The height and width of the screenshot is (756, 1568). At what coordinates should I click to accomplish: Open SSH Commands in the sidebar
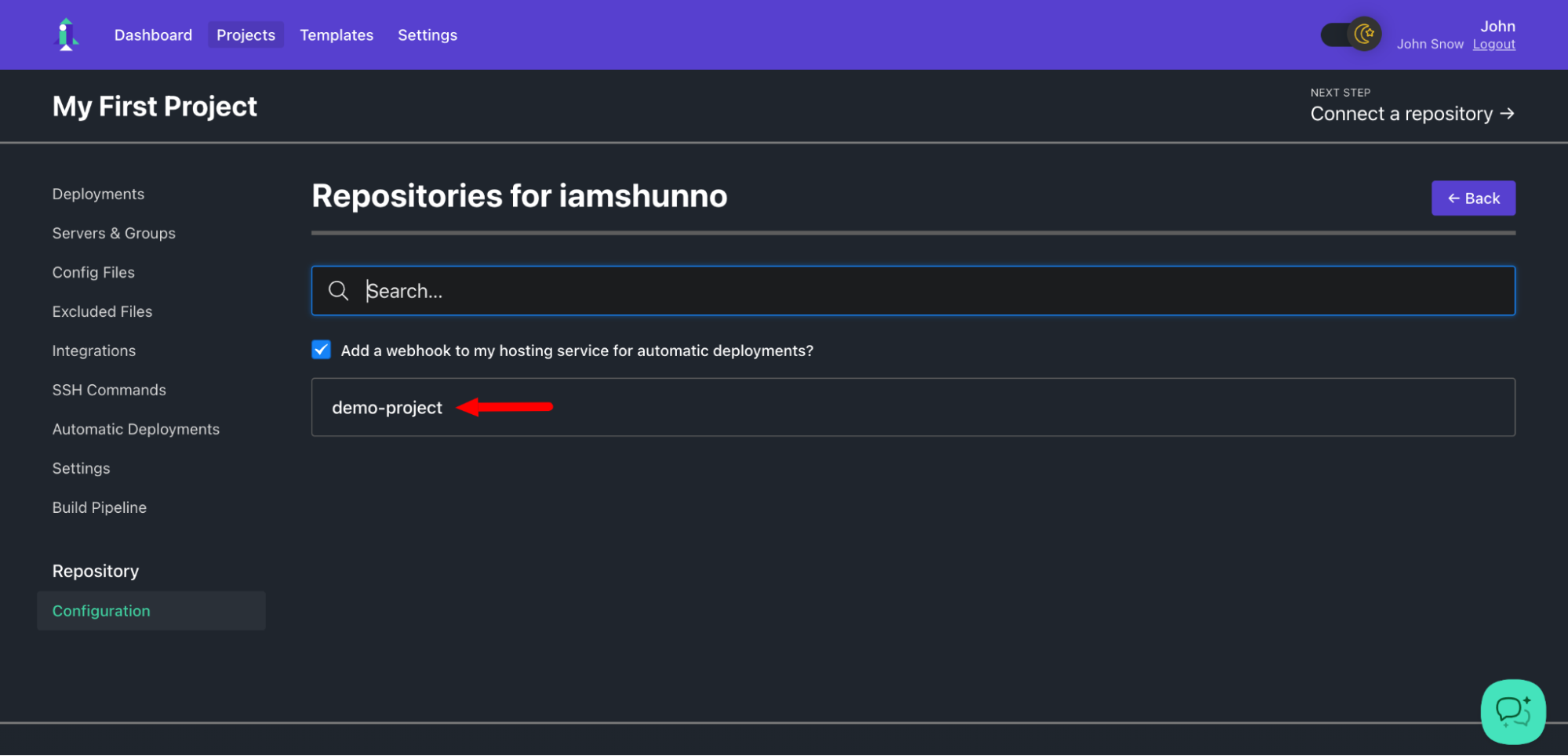click(x=109, y=390)
